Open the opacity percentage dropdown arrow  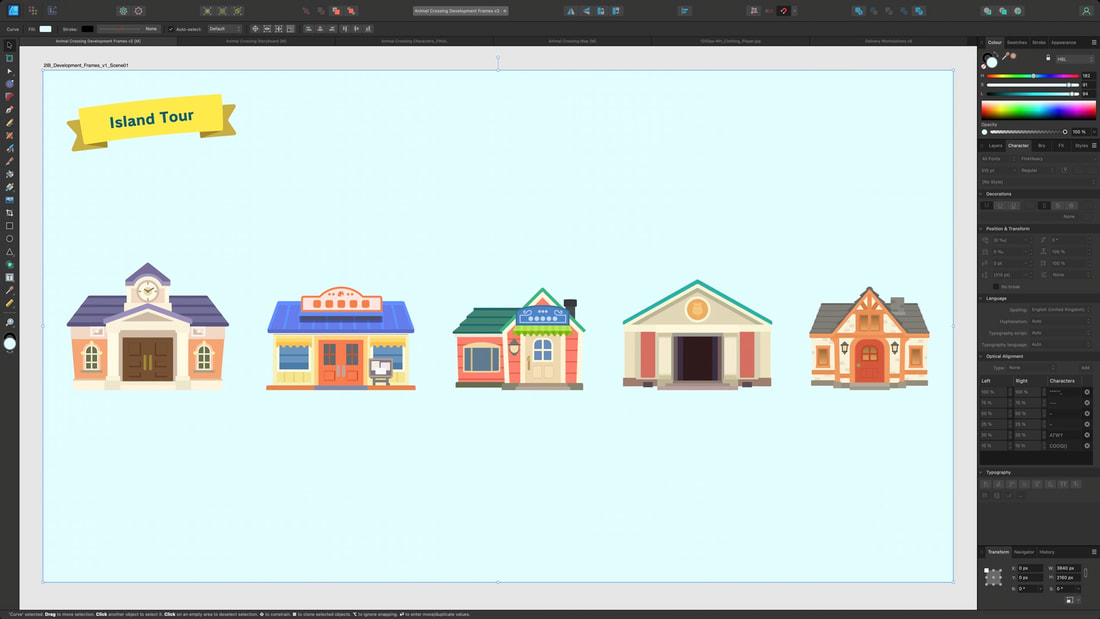tap(1094, 132)
